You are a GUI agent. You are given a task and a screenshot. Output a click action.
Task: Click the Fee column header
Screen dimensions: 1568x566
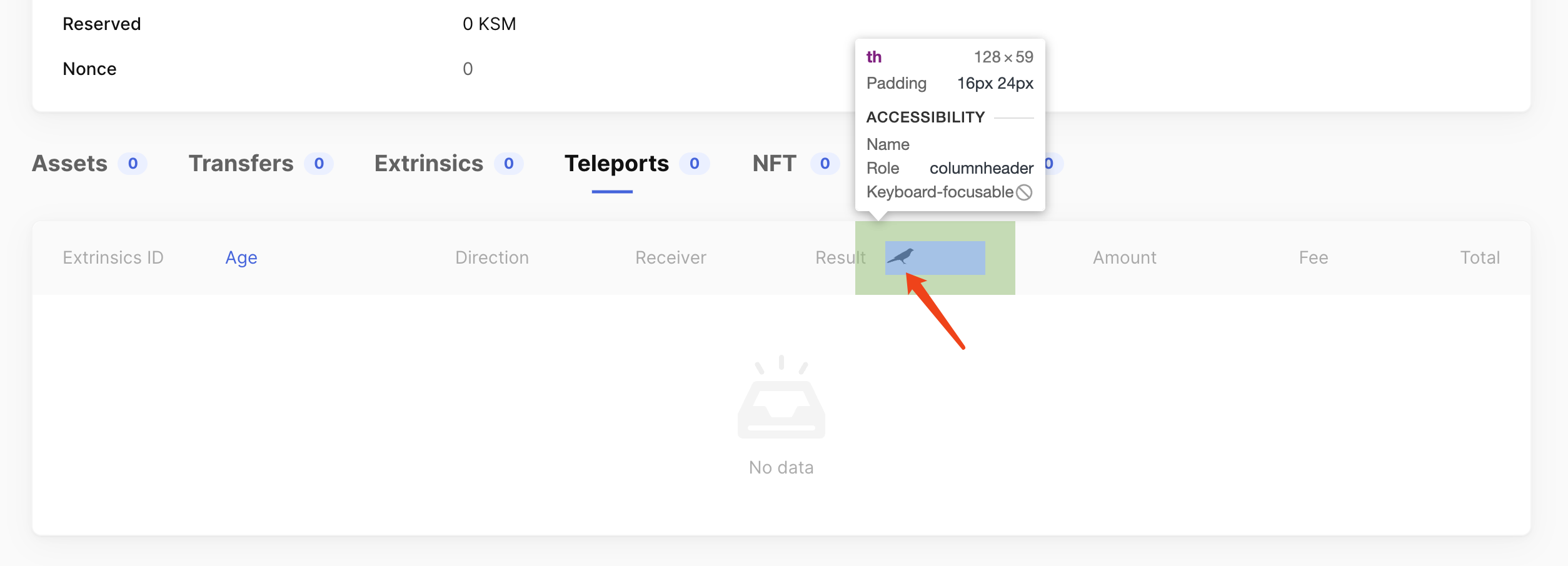(x=1314, y=257)
